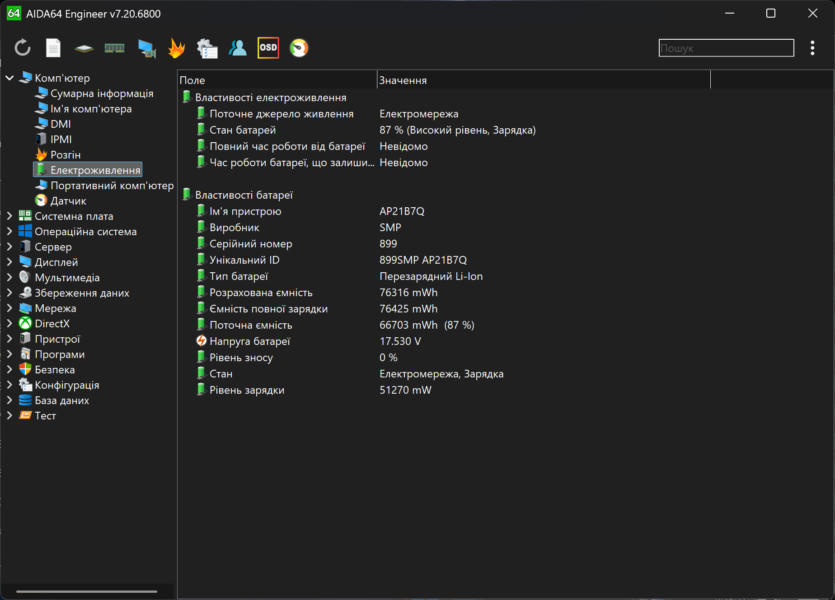Click the Збереження даних drive icon
The width and height of the screenshot is (835, 600).
click(x=24, y=293)
